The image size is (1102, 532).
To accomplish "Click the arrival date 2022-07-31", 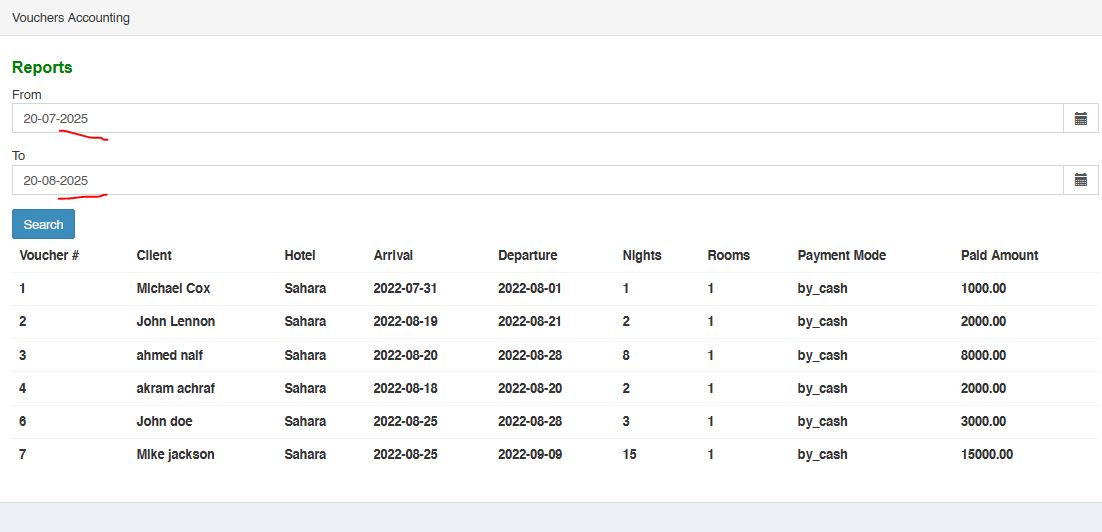I will pos(406,288).
